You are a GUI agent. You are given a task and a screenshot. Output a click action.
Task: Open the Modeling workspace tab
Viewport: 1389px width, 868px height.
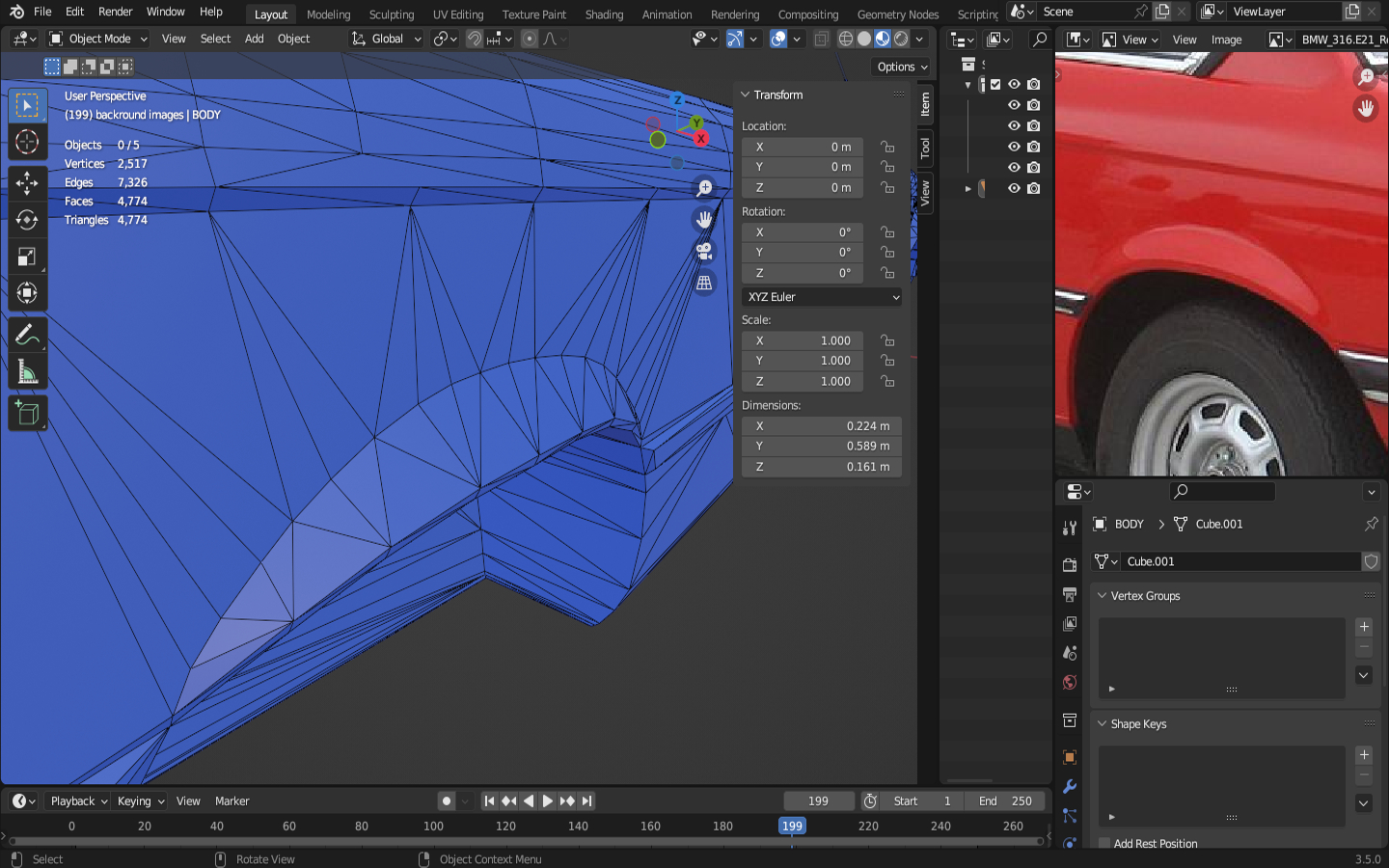(x=328, y=14)
